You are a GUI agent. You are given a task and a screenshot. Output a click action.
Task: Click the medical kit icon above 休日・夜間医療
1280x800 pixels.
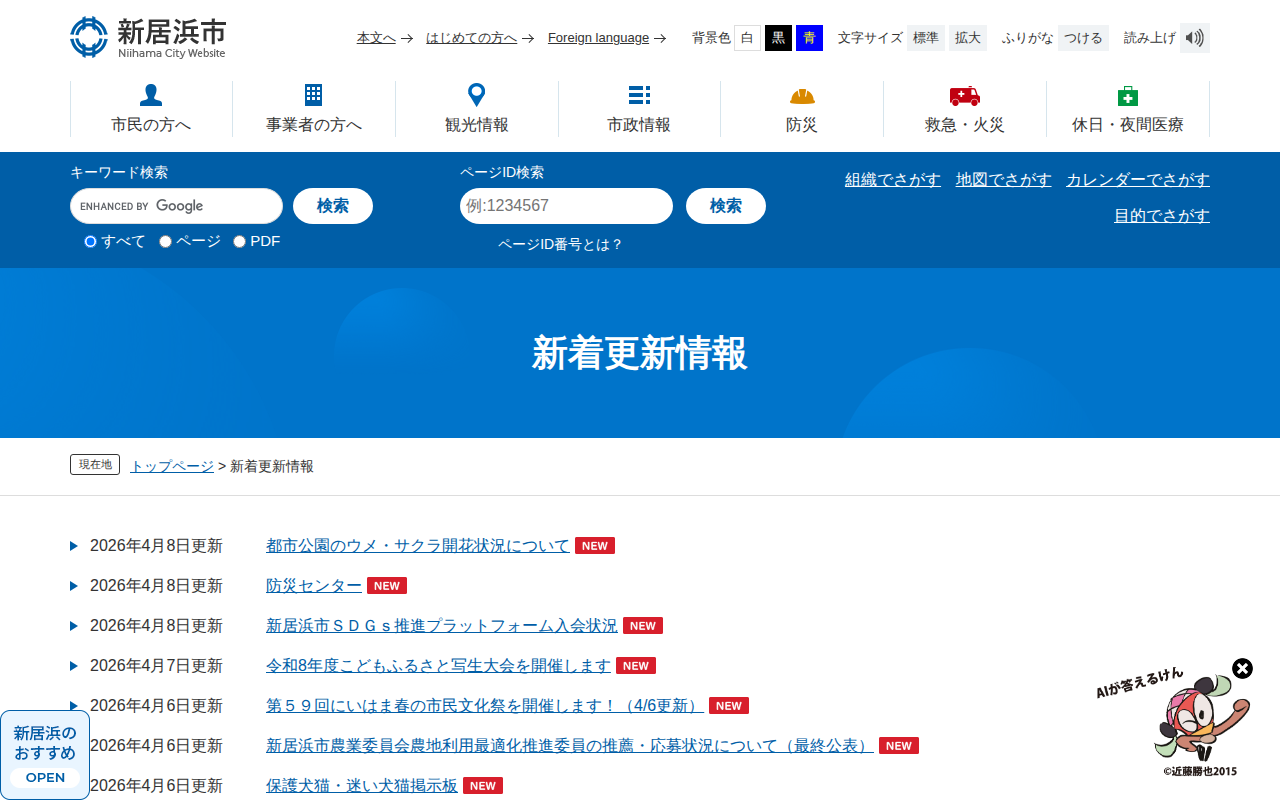click(x=1128, y=95)
